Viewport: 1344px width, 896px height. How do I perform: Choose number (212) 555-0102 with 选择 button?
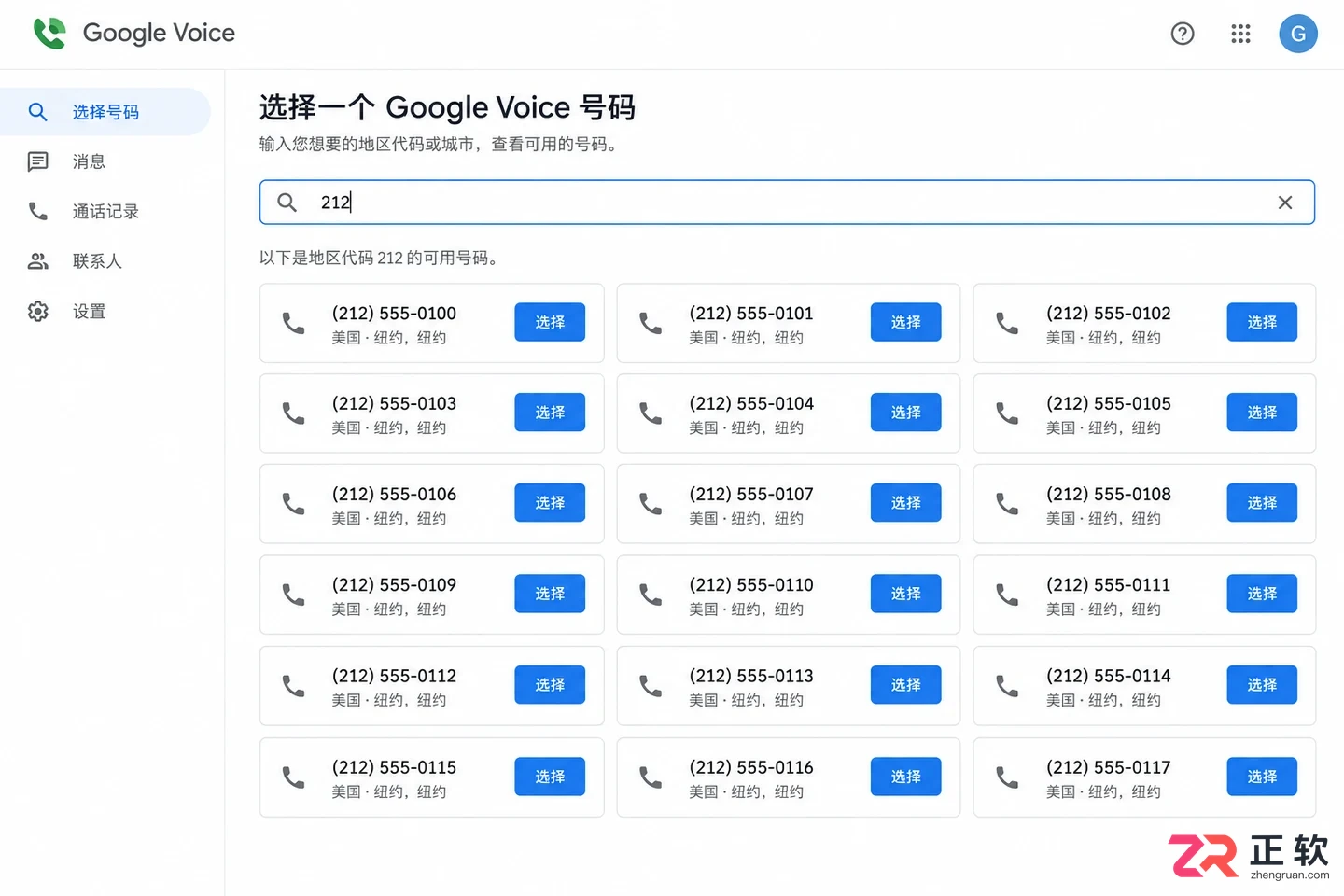pyautogui.click(x=1262, y=322)
